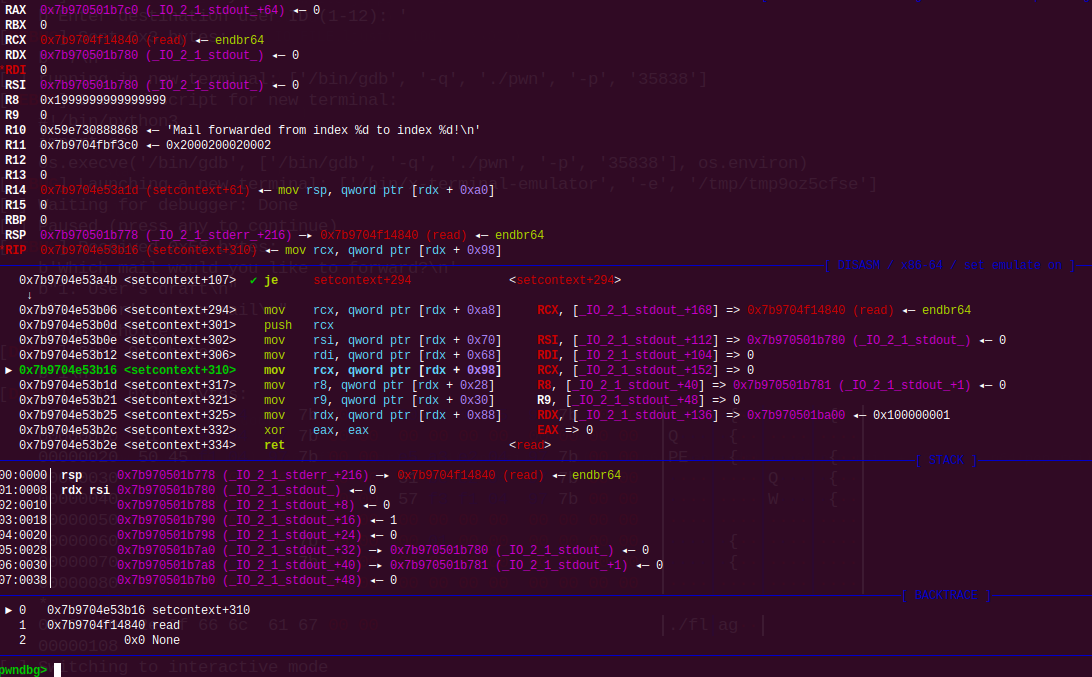Click the 'rdx rsi' label in the stack view
The width and height of the screenshot is (1092, 677).
(83, 490)
